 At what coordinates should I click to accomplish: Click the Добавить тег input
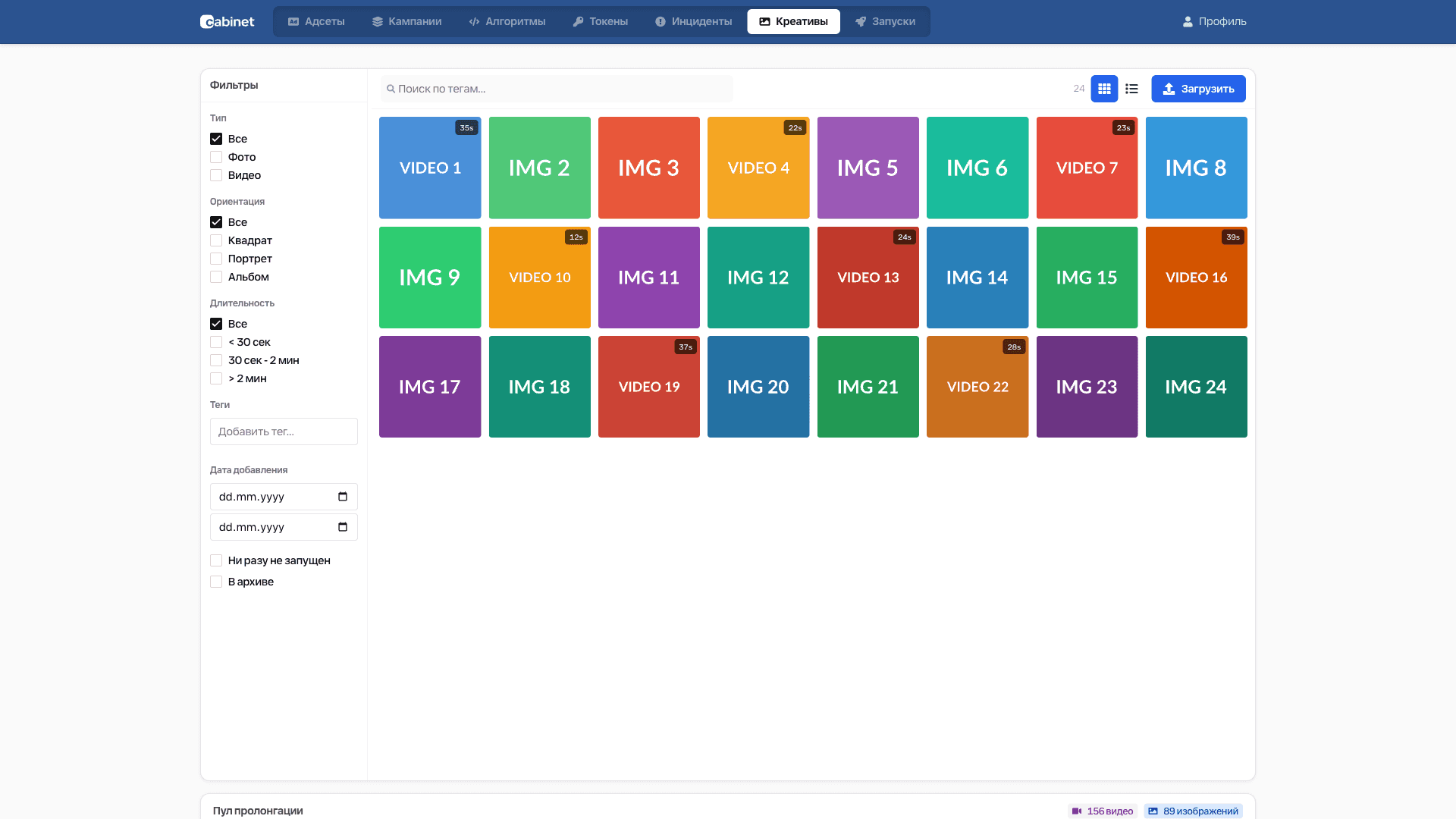pyautogui.click(x=284, y=431)
